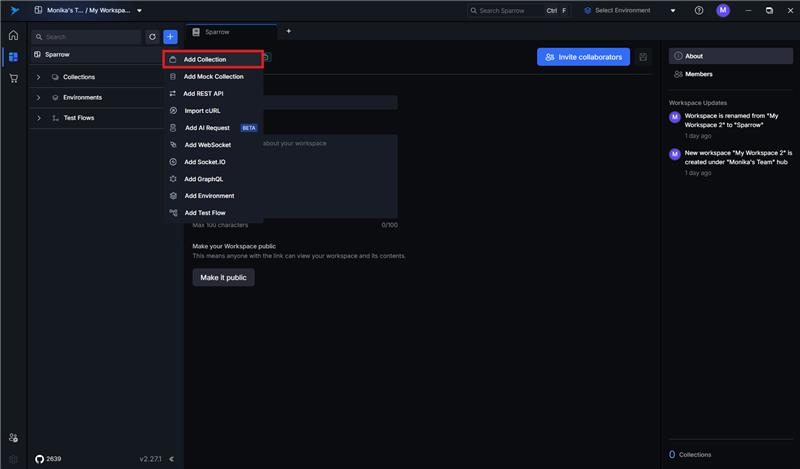Select Add GraphQL menu entry
Screen dimensions: 800x469
click(213, 179)
